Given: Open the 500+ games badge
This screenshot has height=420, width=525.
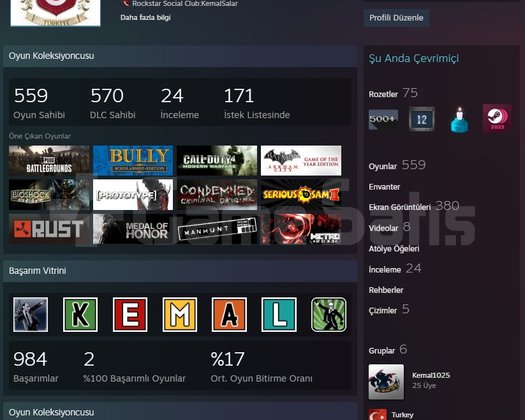Looking at the screenshot, I should [x=383, y=119].
